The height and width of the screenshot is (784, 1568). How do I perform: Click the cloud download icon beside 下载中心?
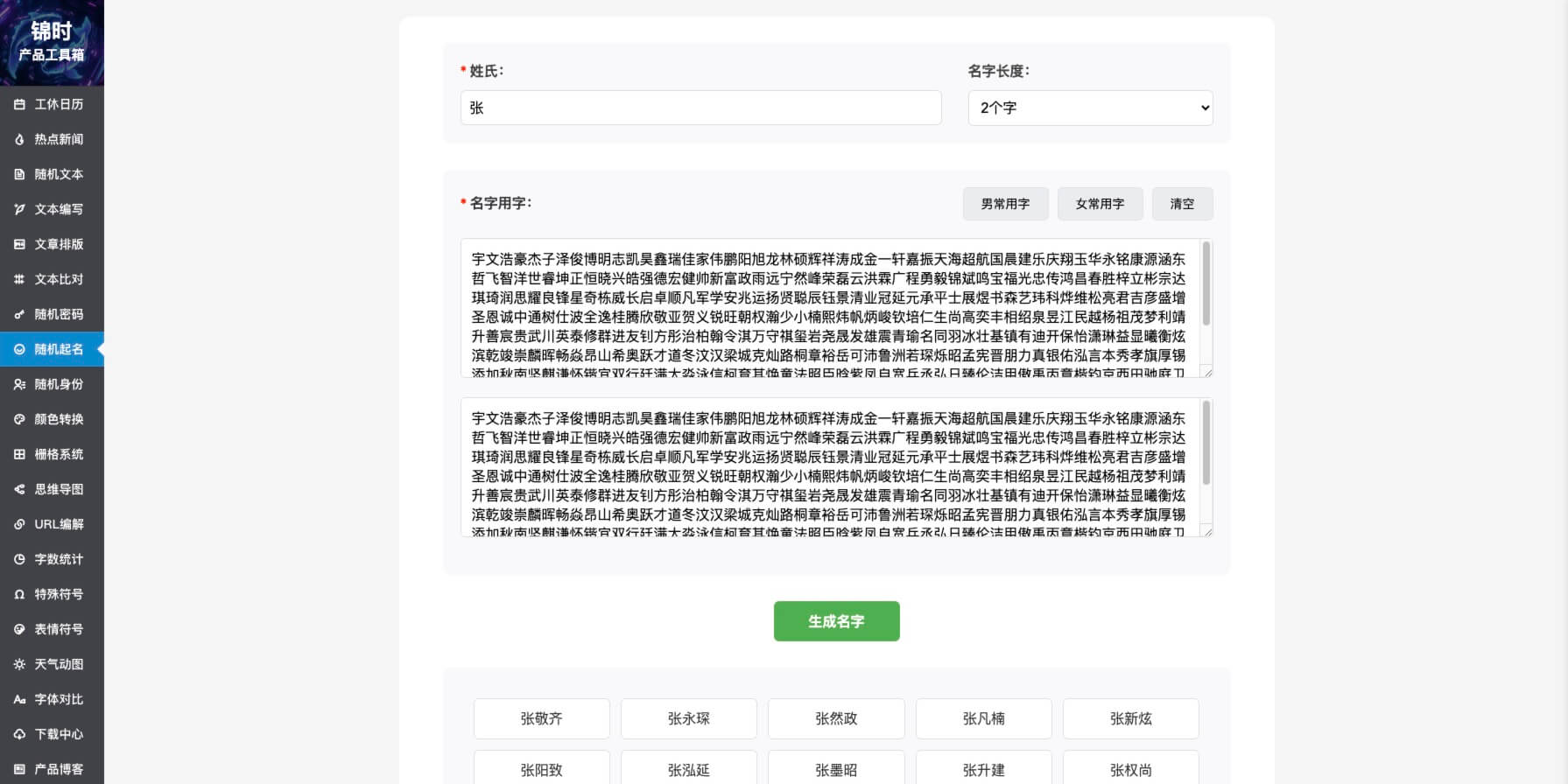[19, 734]
